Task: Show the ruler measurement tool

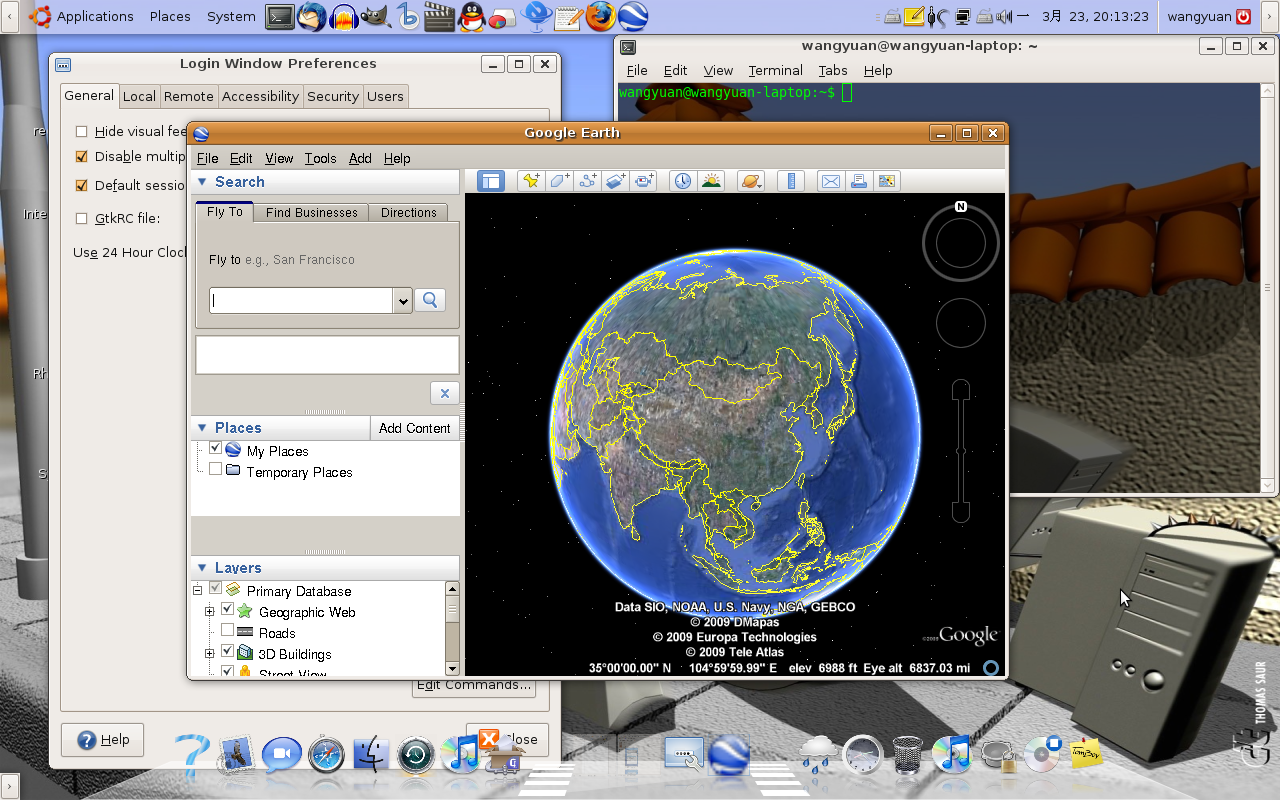Action: 791,181
